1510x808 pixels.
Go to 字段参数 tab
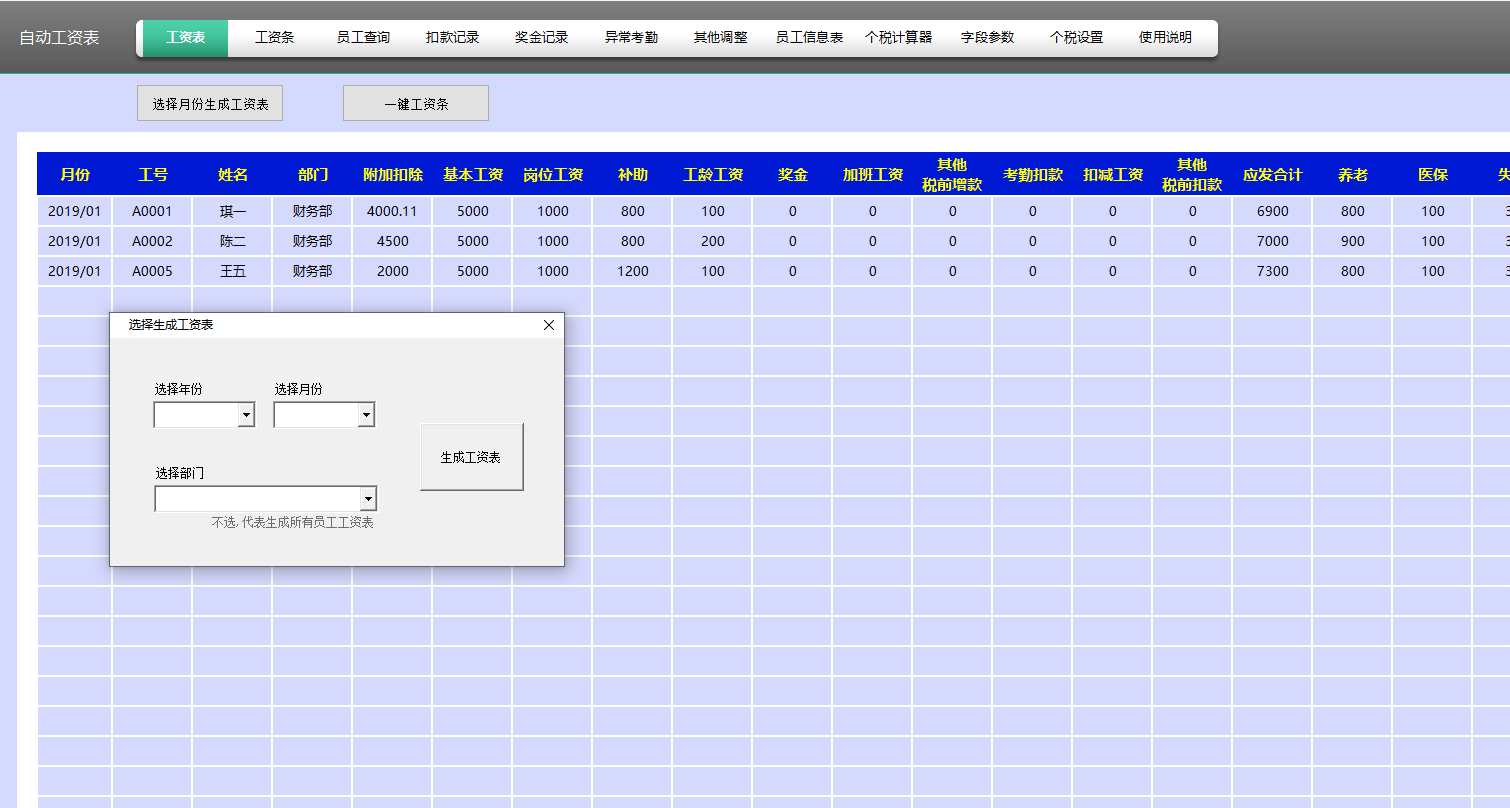[987, 38]
